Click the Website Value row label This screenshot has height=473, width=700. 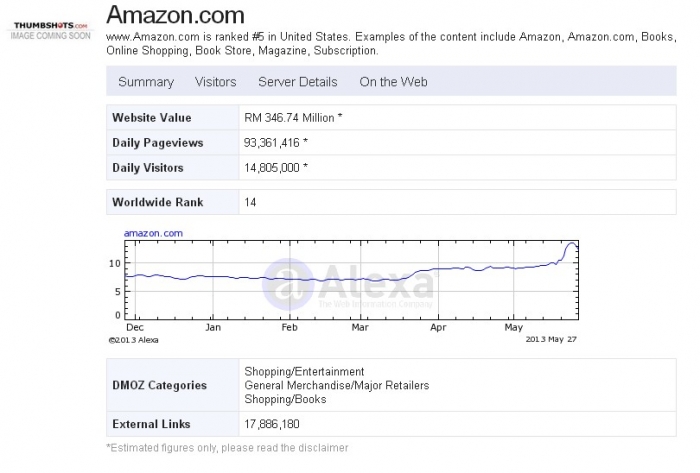pyautogui.click(x=152, y=118)
